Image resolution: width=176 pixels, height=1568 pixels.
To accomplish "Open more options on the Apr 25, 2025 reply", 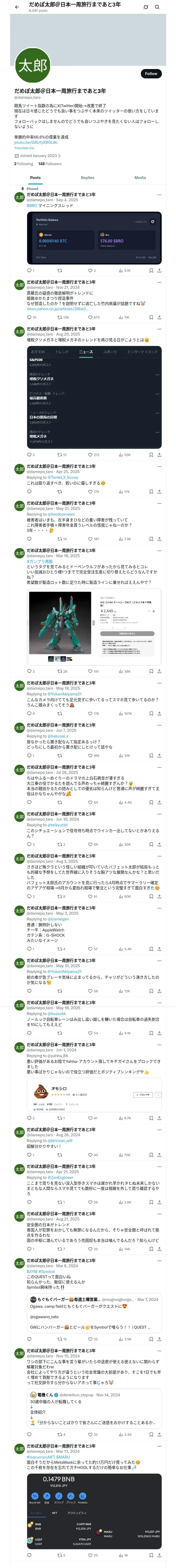I will point(159,466).
